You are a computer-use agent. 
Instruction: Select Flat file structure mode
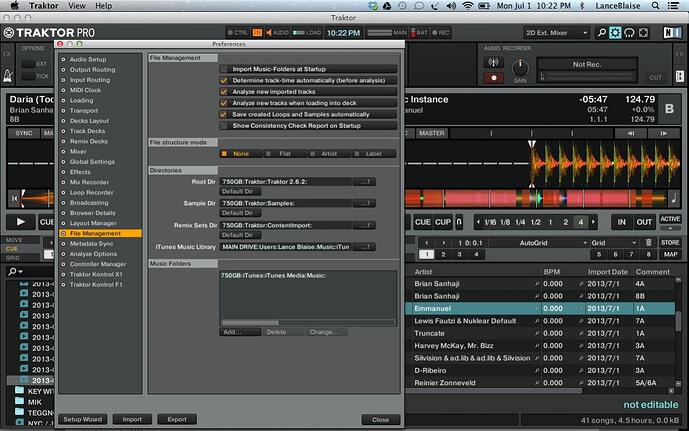[x=285, y=154]
